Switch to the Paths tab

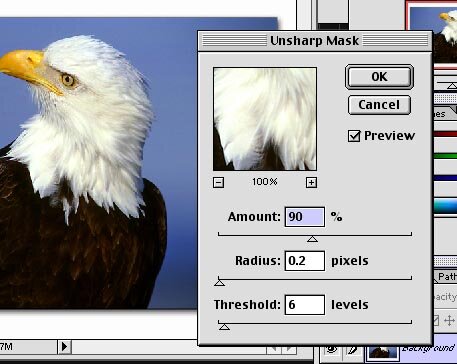coord(446,276)
